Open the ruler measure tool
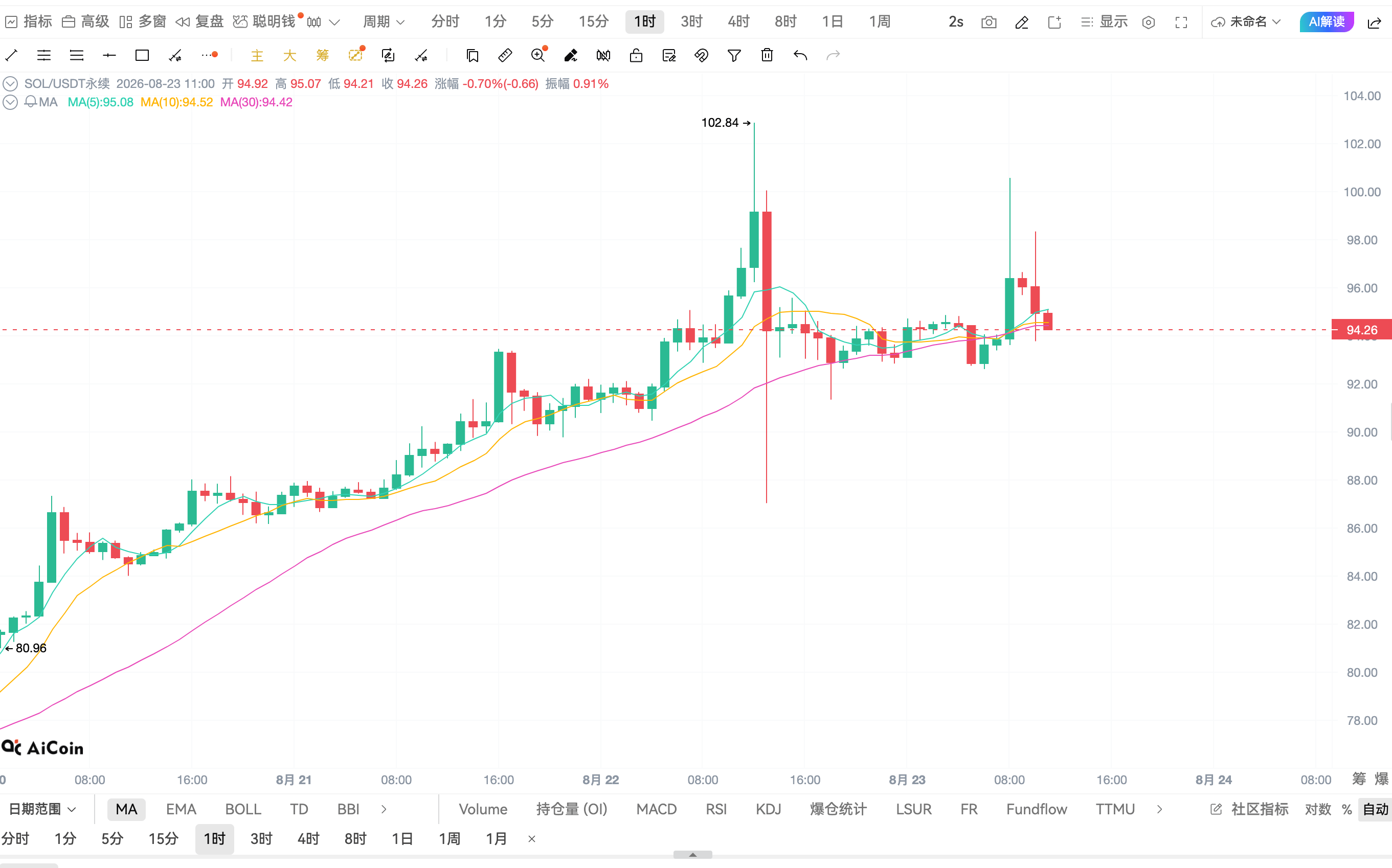This screenshot has height=868, width=1392. 505,56
